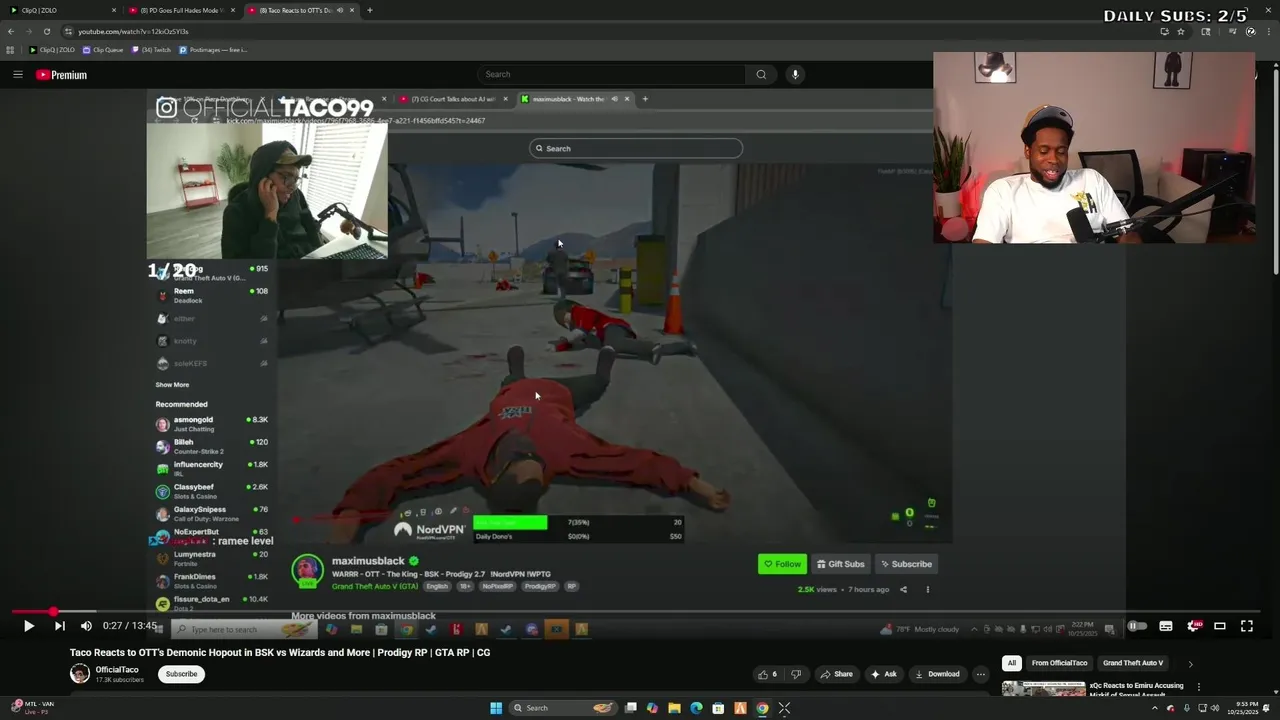Open the media controls toolbar icon
Viewport: 1280px width, 720px height.
pyautogui.click(x=1233, y=31)
